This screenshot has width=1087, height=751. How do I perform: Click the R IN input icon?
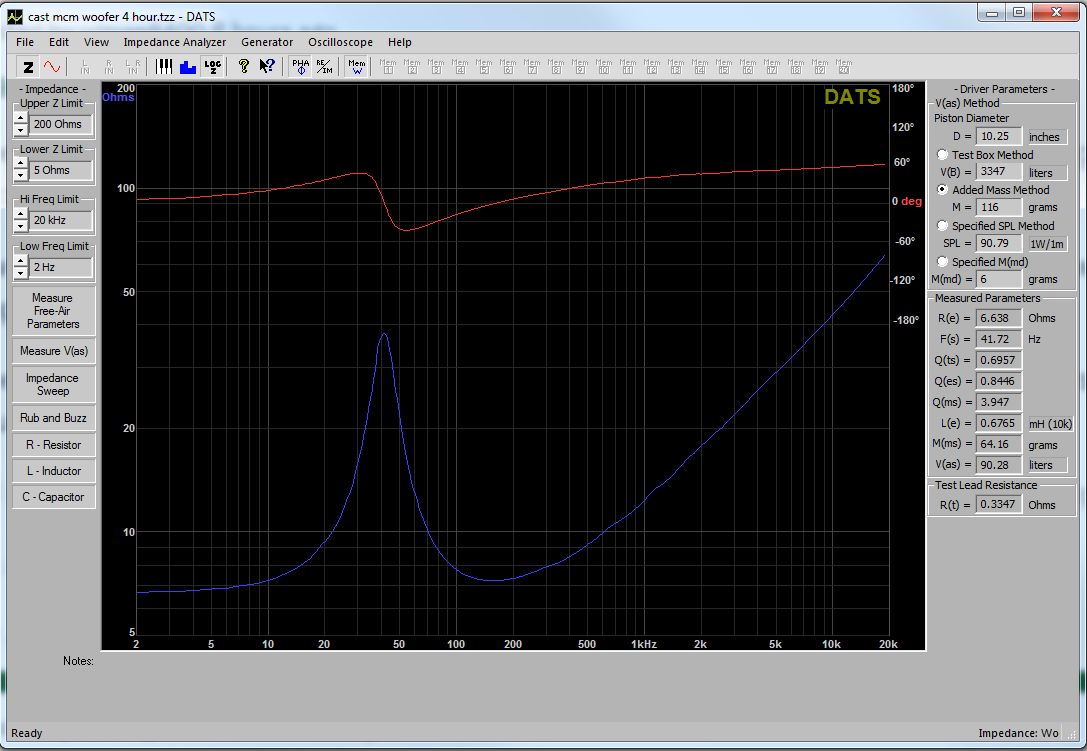point(109,67)
